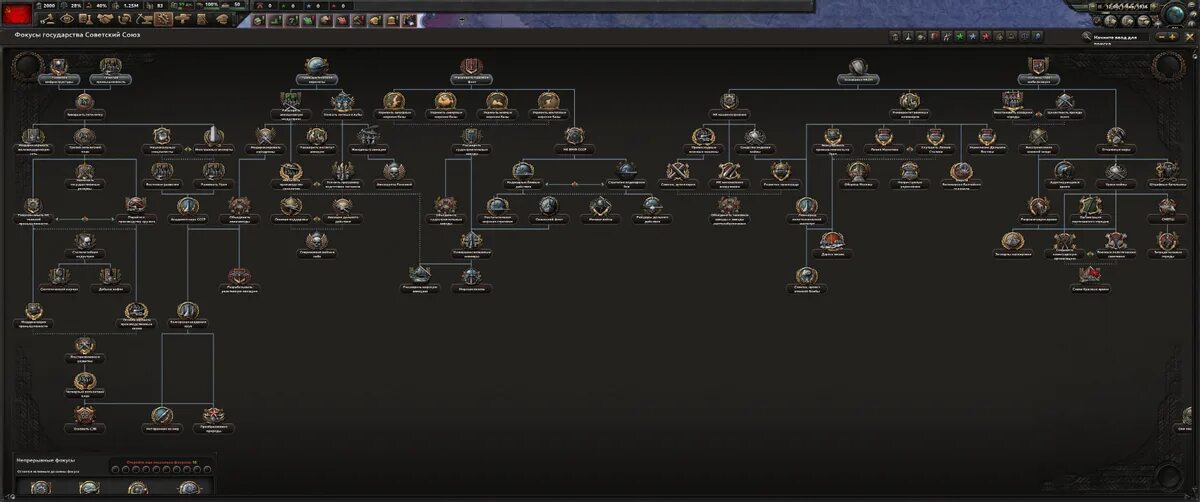Screen dimensions: 1200x502
Task: Select the Оборона Москвы focus
Action: [859, 176]
